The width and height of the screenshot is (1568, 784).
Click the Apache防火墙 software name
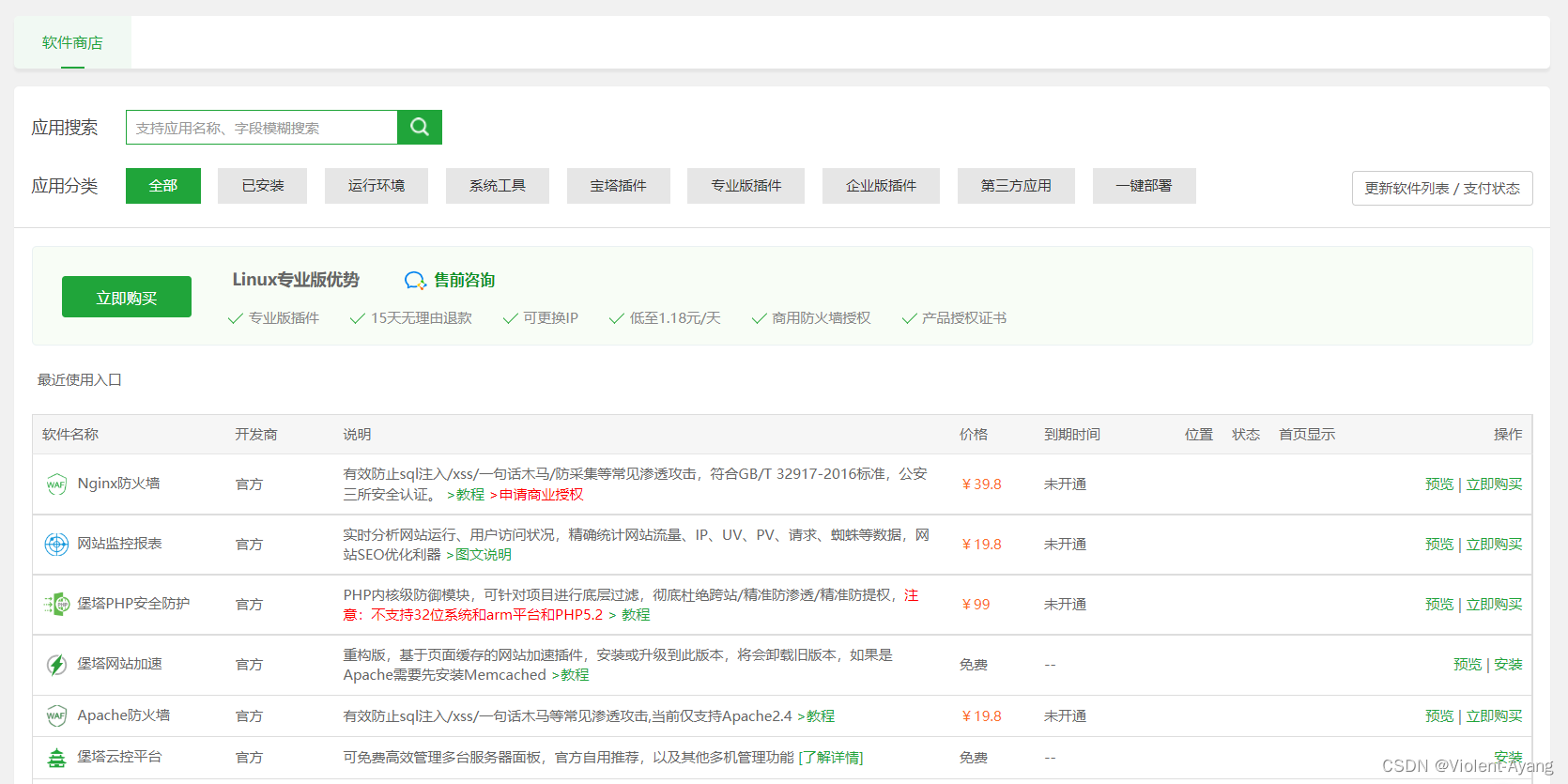[x=123, y=715]
